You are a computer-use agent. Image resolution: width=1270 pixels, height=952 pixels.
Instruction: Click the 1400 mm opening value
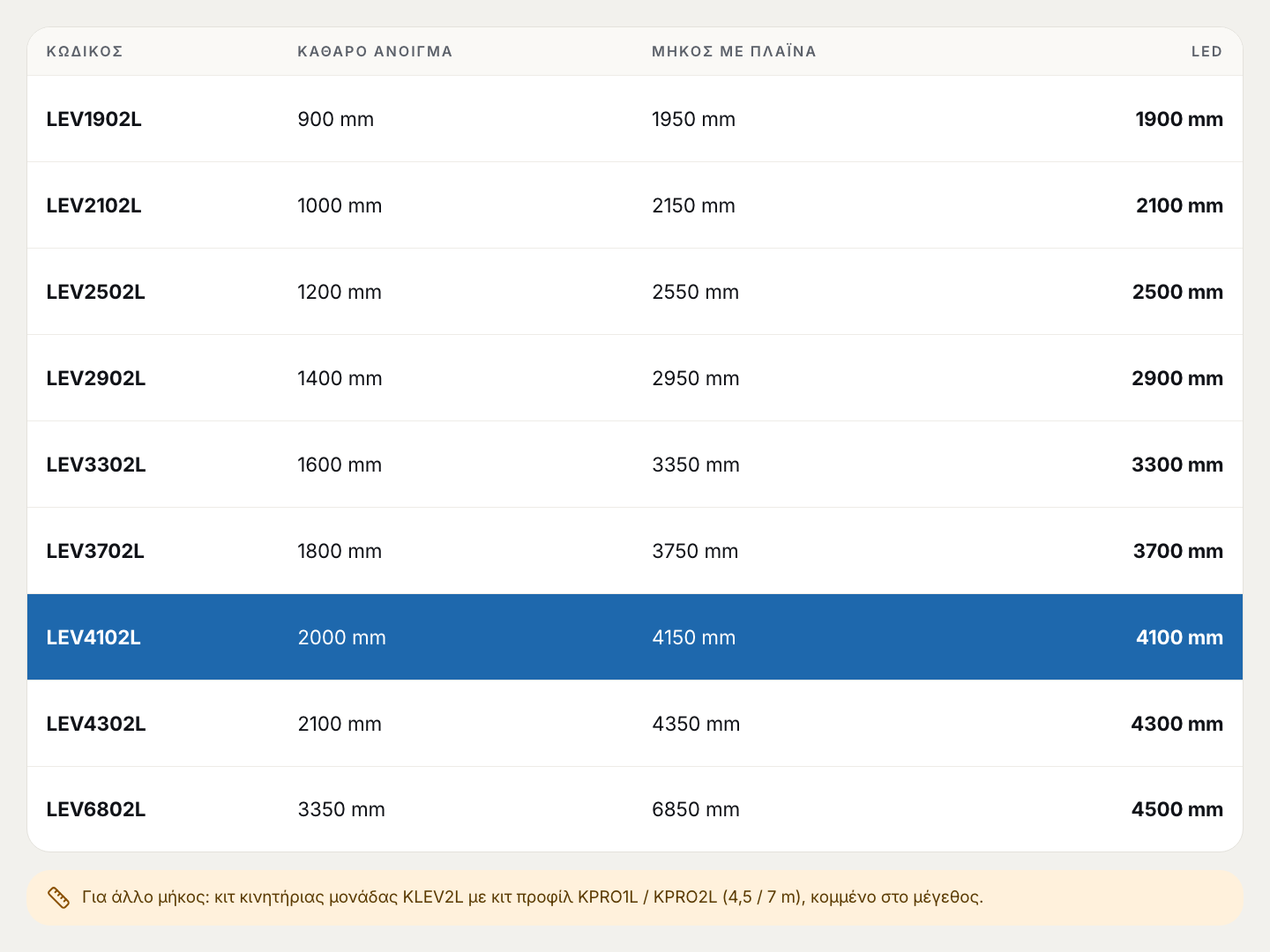(x=340, y=378)
